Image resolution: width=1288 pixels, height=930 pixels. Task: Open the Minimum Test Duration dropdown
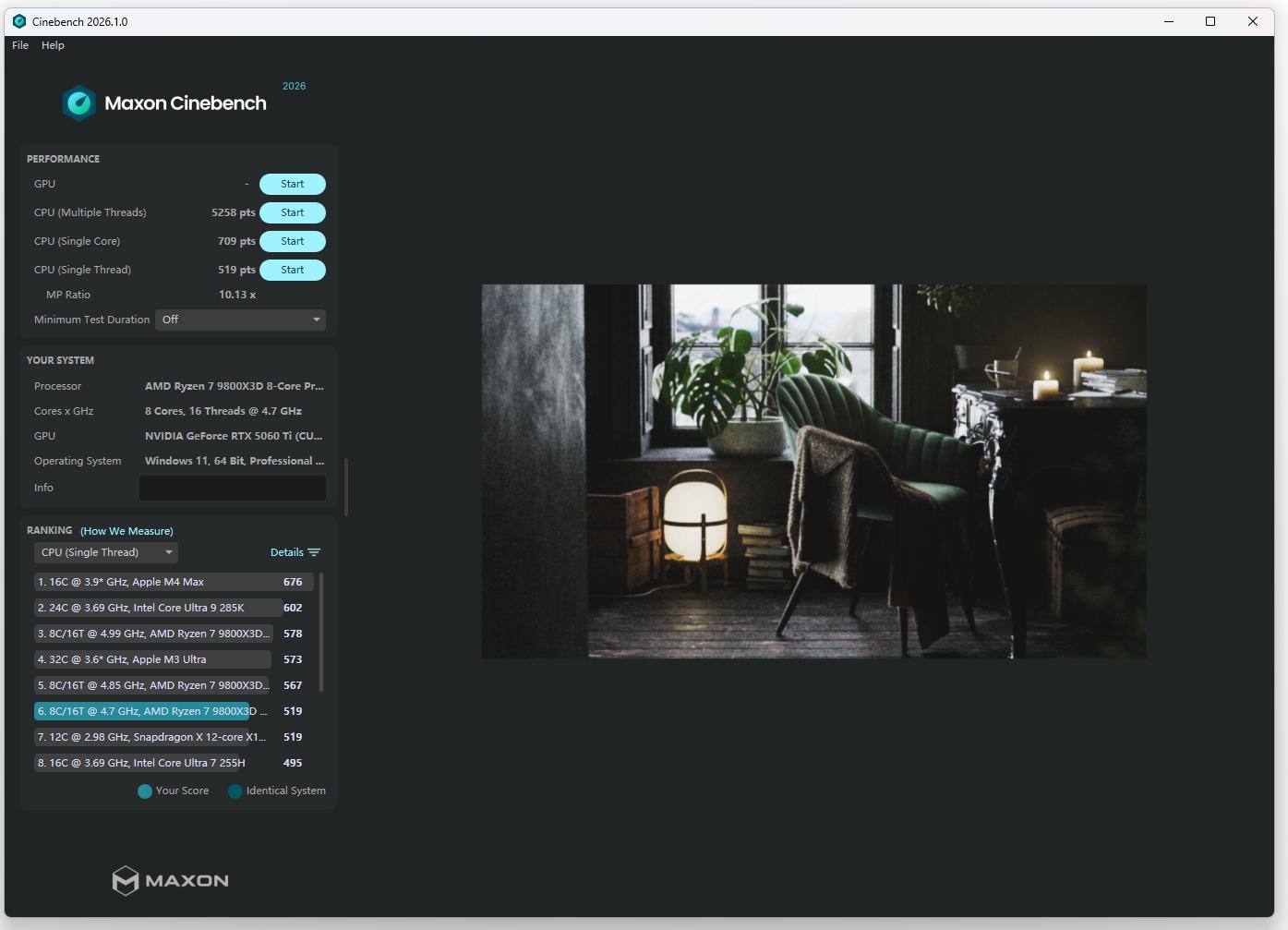(x=240, y=320)
